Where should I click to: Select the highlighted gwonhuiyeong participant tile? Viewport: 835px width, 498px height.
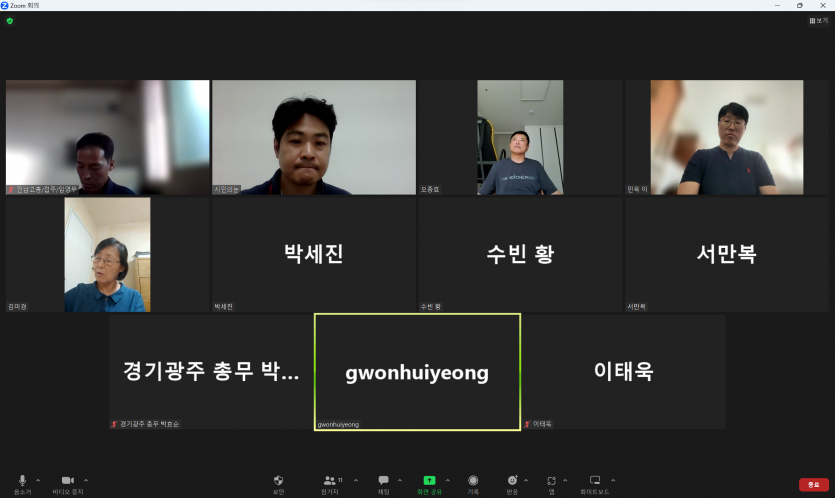pyautogui.click(x=417, y=372)
